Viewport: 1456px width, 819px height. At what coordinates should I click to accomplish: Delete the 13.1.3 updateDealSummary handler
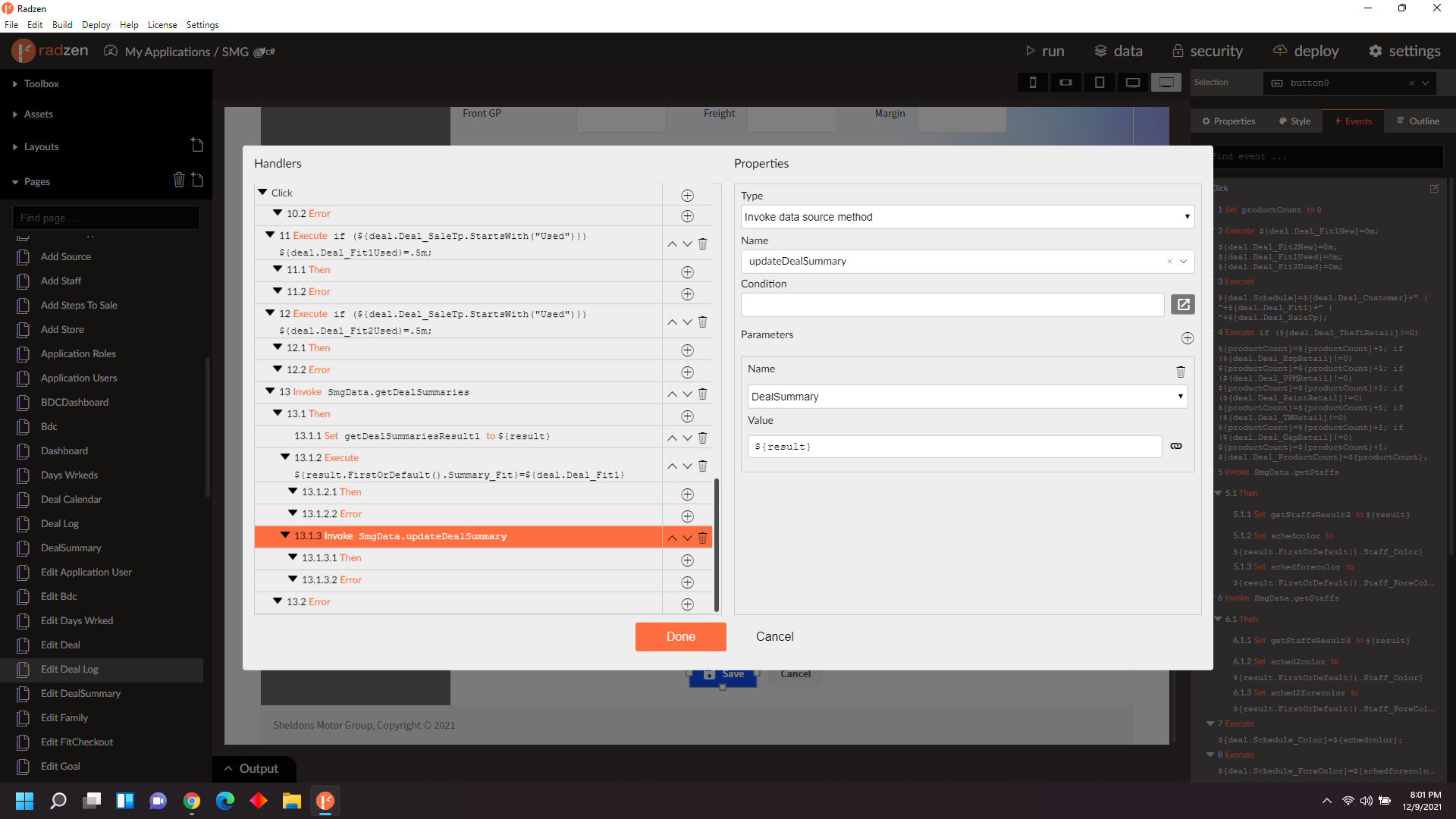pos(703,538)
